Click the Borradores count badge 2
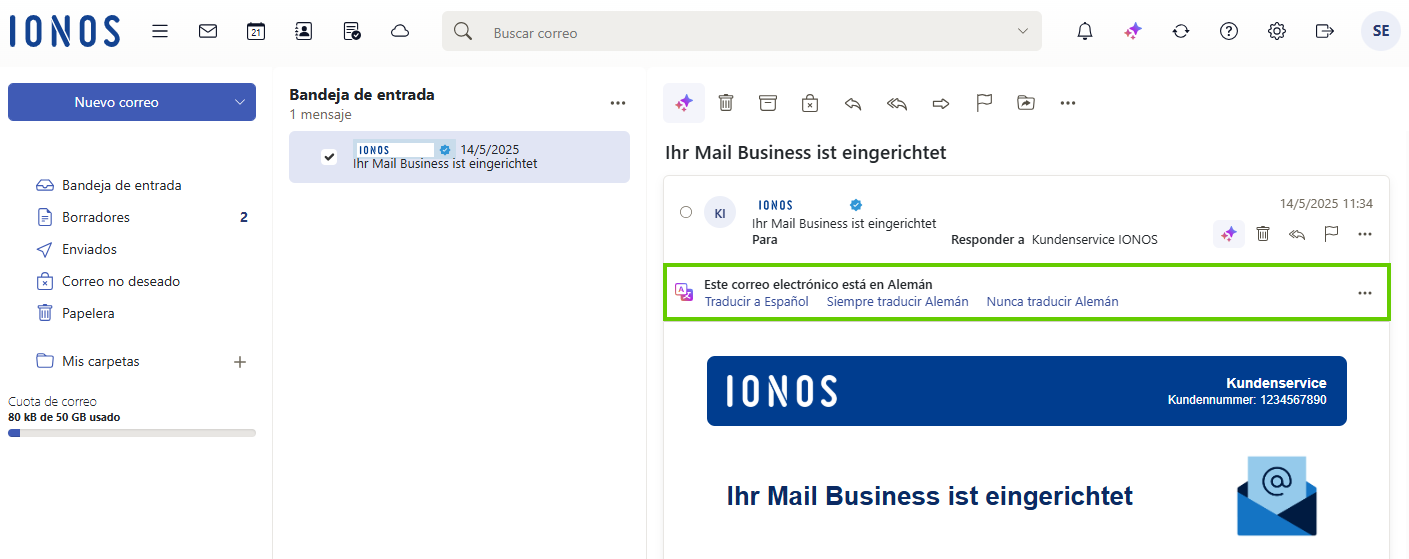Image resolution: width=1409 pixels, height=559 pixels. [x=244, y=217]
